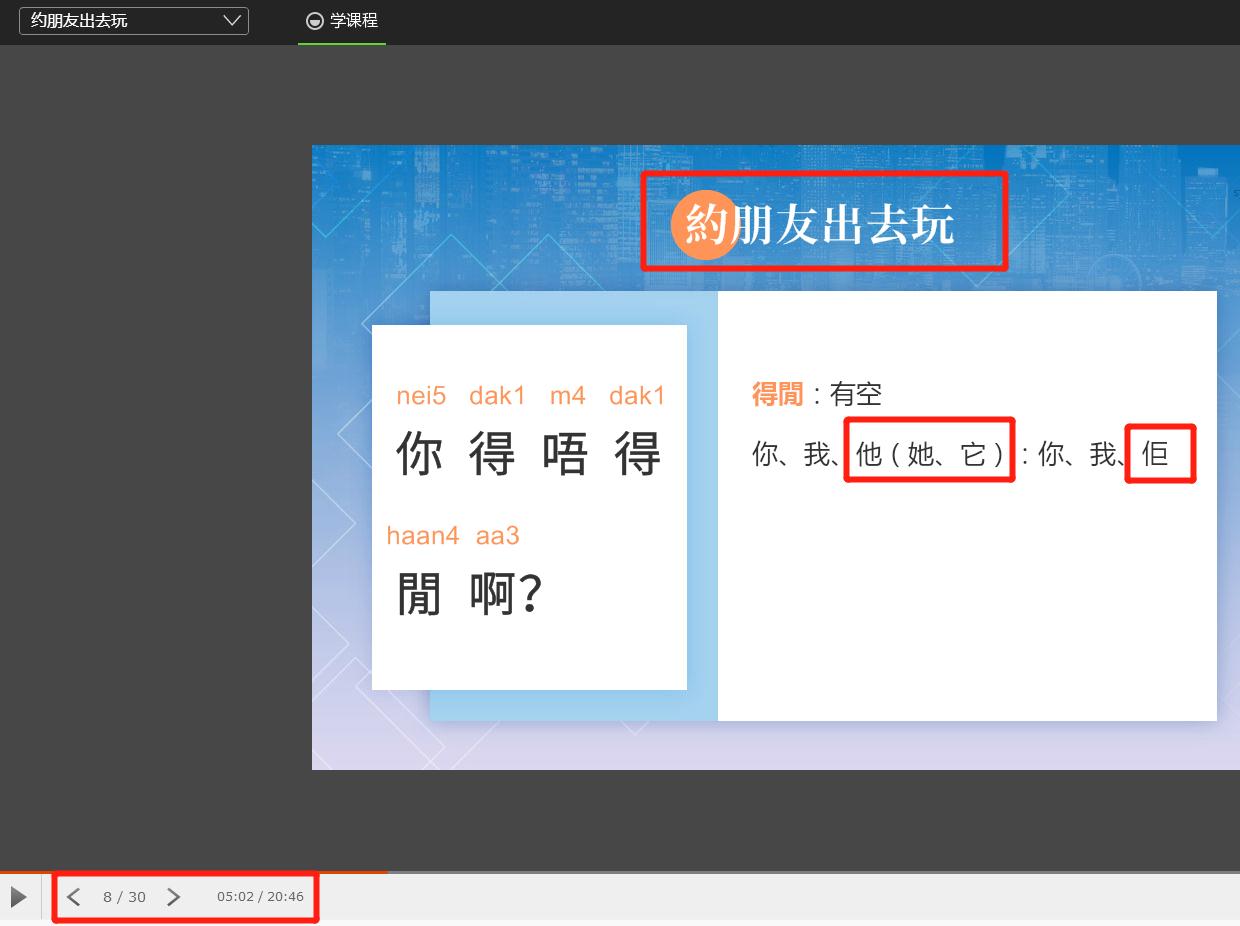Click the 8 / 30 slide counter
This screenshot has height=926, width=1240.
point(124,897)
